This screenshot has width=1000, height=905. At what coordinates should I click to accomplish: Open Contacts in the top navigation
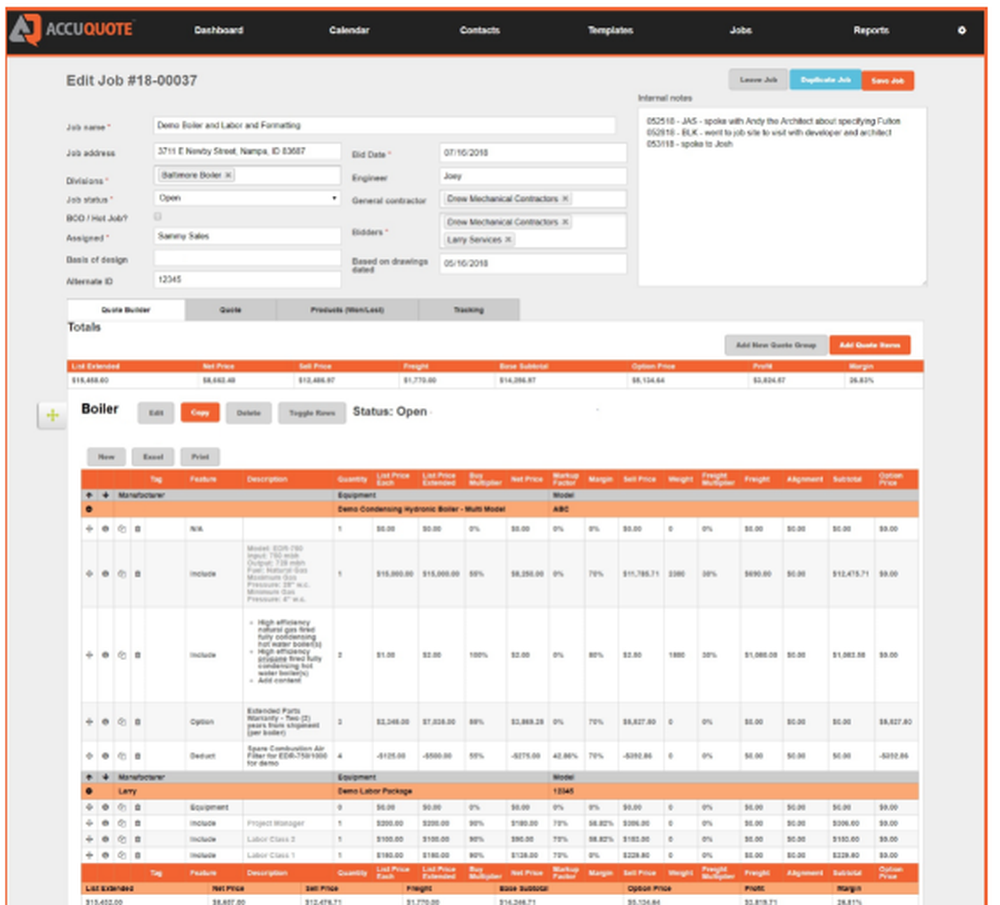coord(480,30)
